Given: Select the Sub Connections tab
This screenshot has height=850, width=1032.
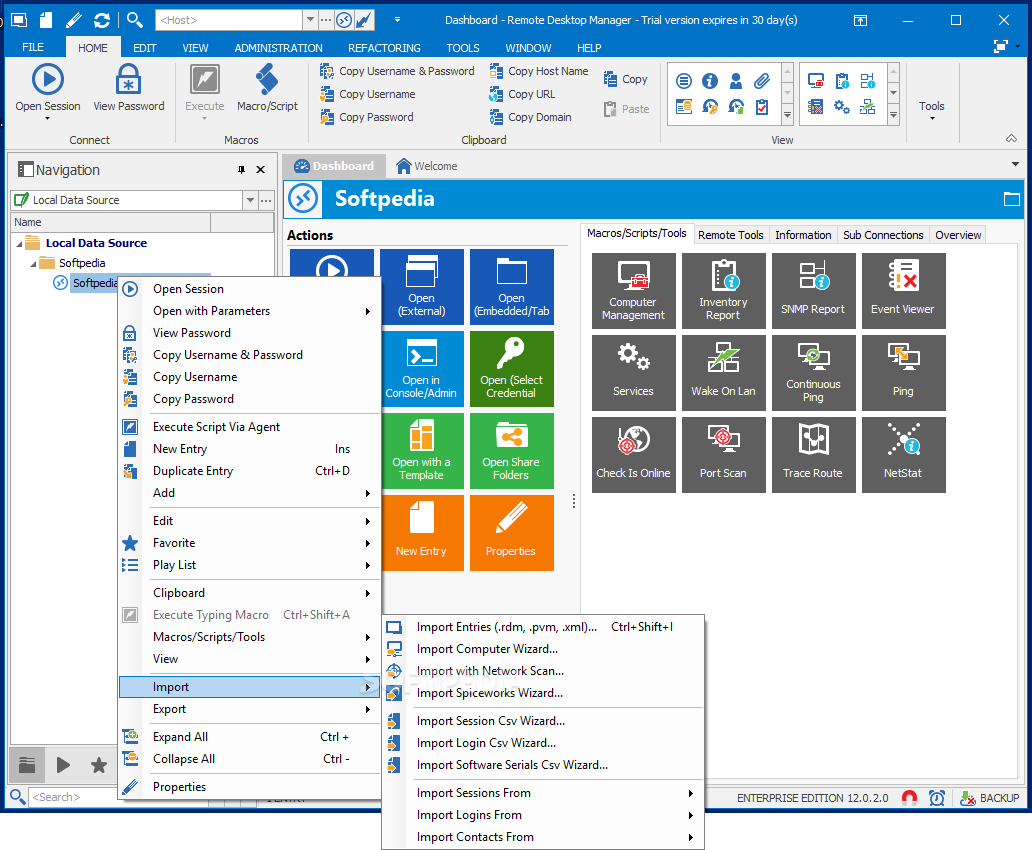Looking at the screenshot, I should click(883, 235).
